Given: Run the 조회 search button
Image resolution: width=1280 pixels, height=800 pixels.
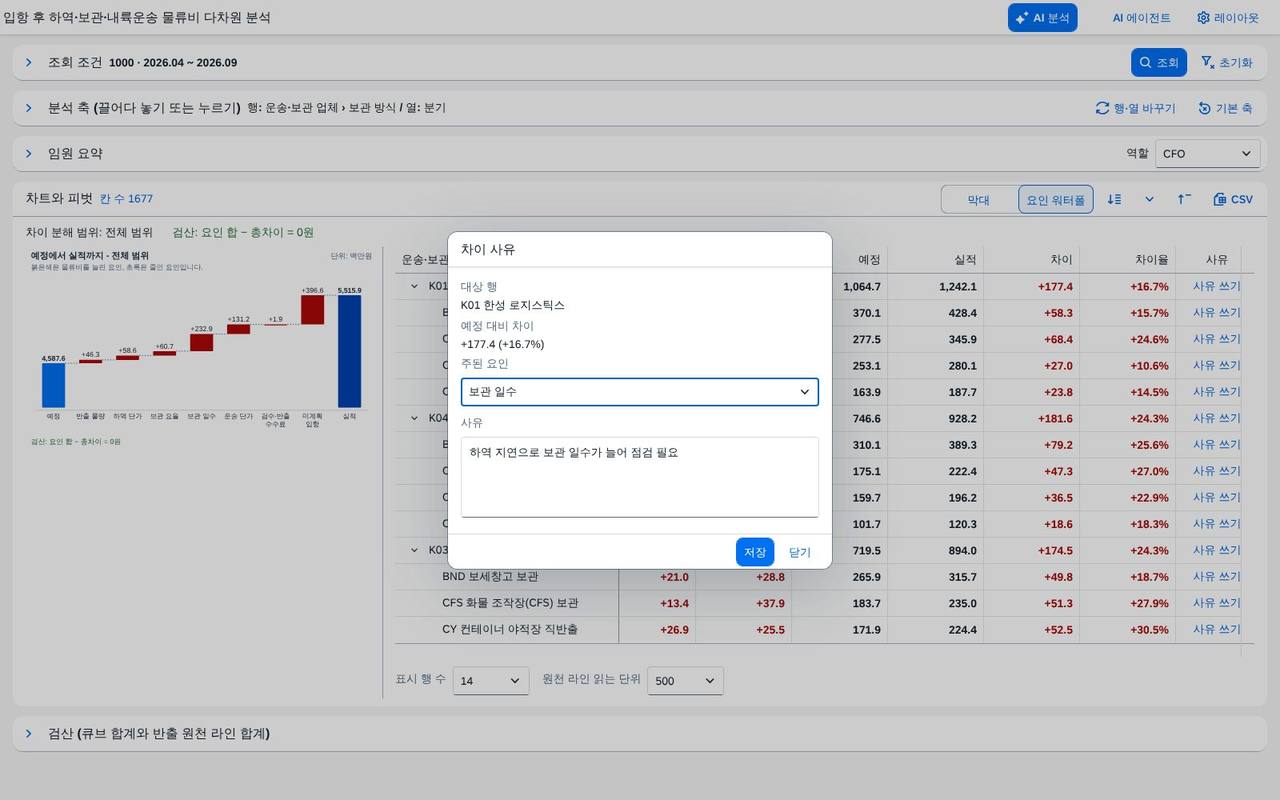Looking at the screenshot, I should [1159, 62].
